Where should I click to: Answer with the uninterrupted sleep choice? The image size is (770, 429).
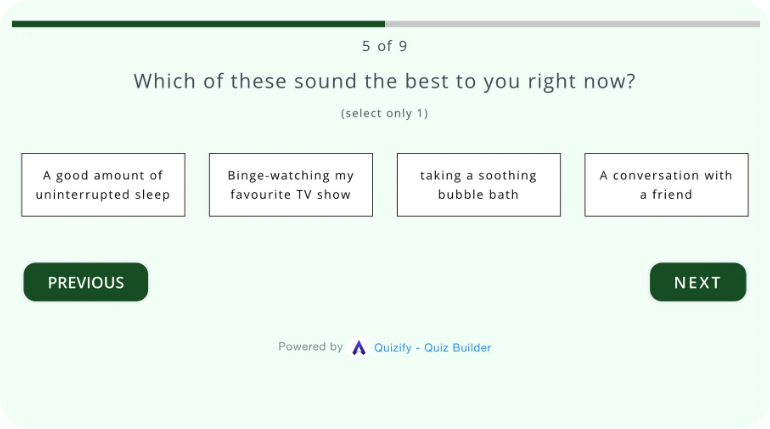(x=103, y=185)
